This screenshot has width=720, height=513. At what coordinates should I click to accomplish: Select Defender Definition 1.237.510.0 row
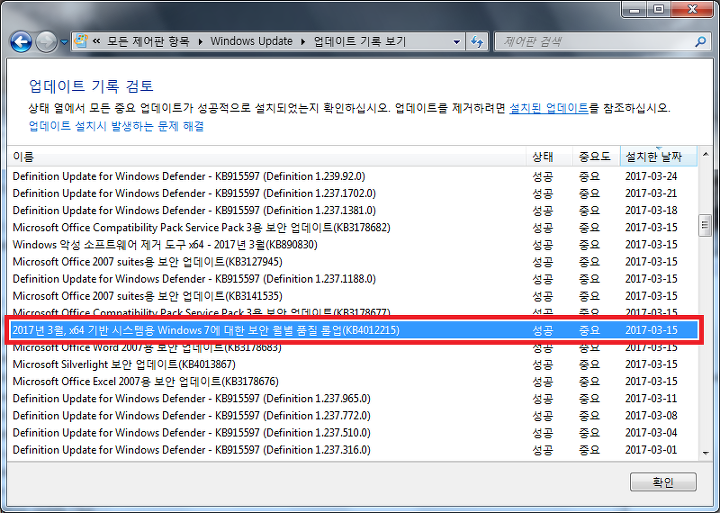(x=353, y=433)
